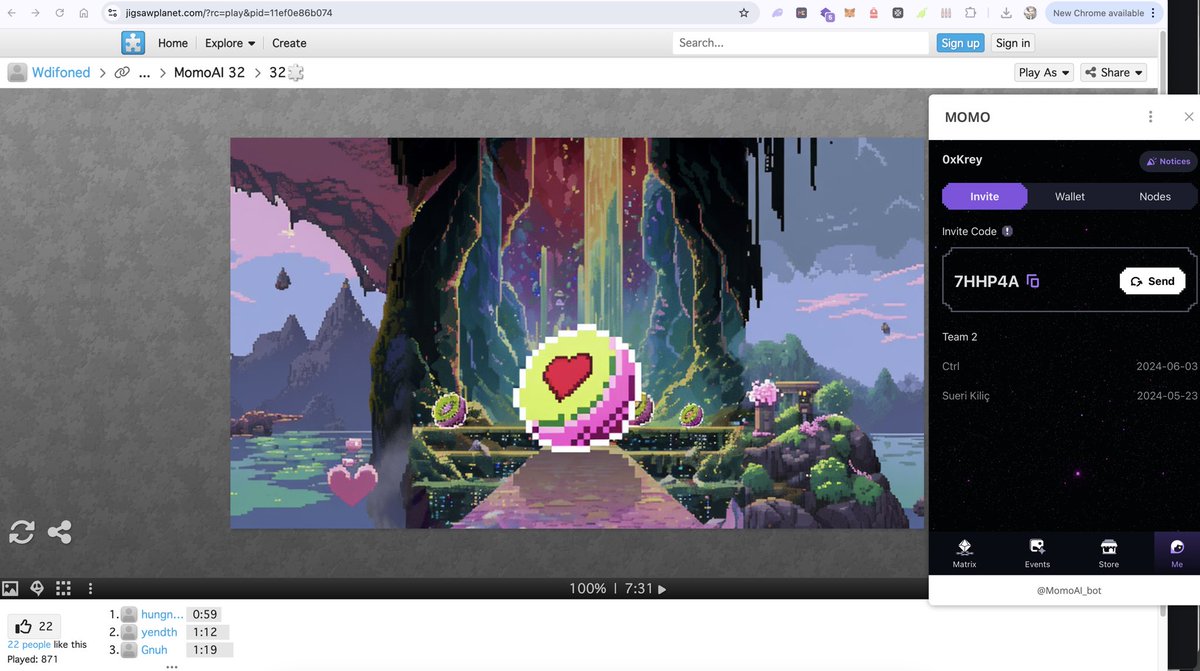Viewport: 1200px width, 671px height.
Task: Click the Sign in button
Action: (1013, 43)
